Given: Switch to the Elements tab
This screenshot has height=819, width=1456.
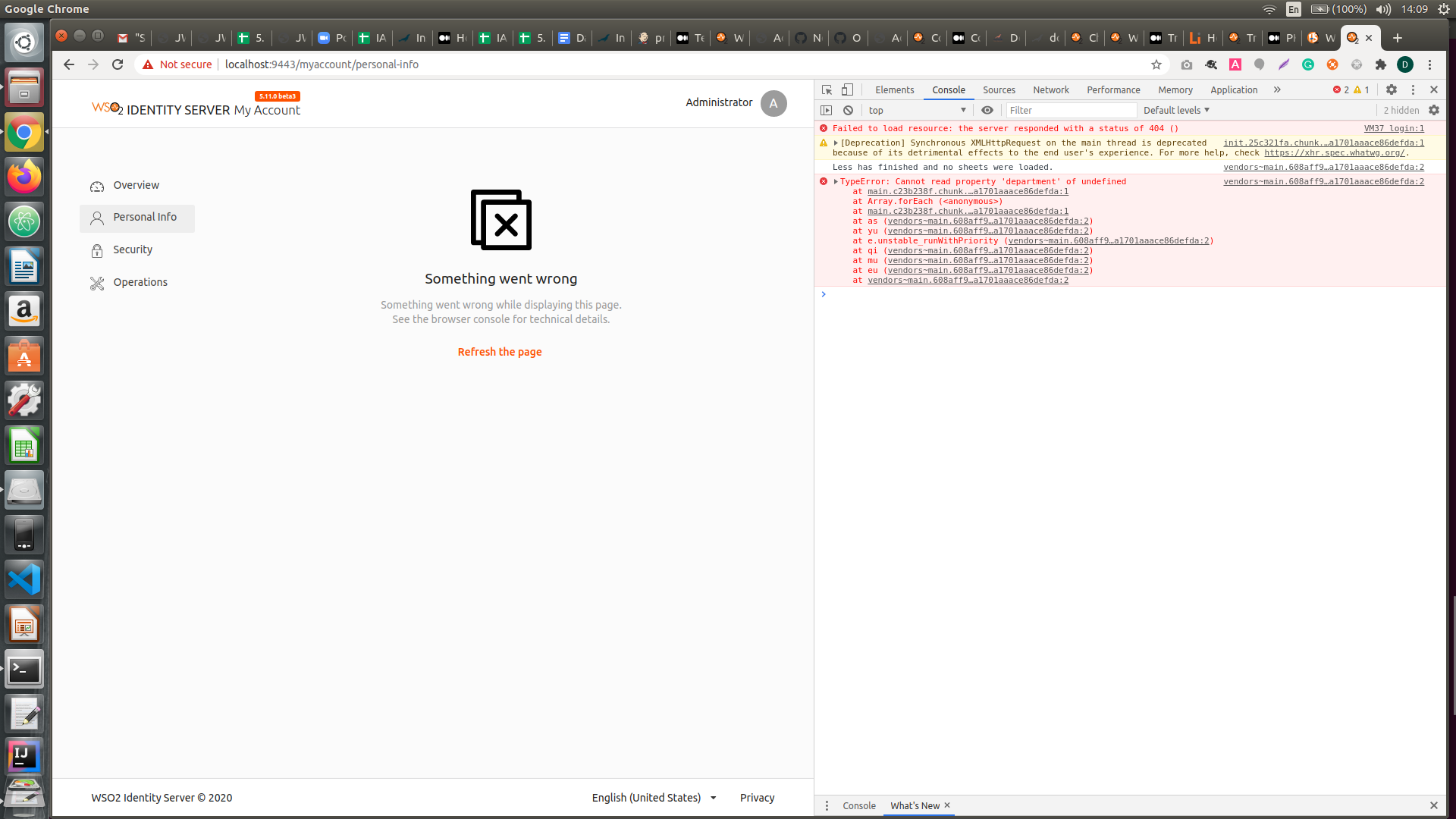Looking at the screenshot, I should coord(894,89).
